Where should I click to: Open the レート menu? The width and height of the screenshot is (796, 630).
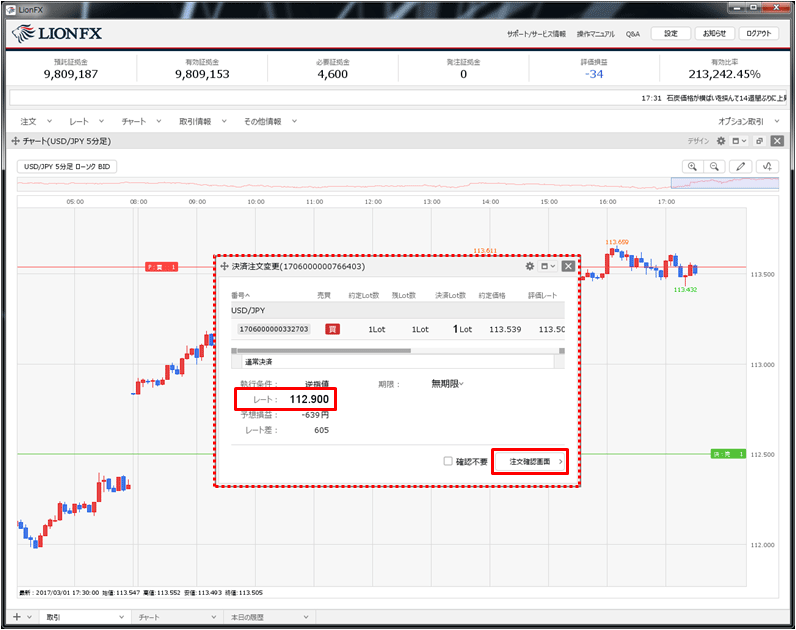pyautogui.click(x=86, y=121)
